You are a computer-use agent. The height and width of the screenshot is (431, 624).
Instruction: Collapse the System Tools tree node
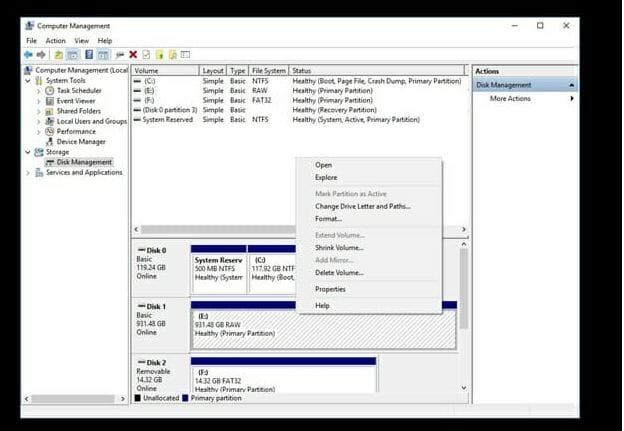(28, 81)
